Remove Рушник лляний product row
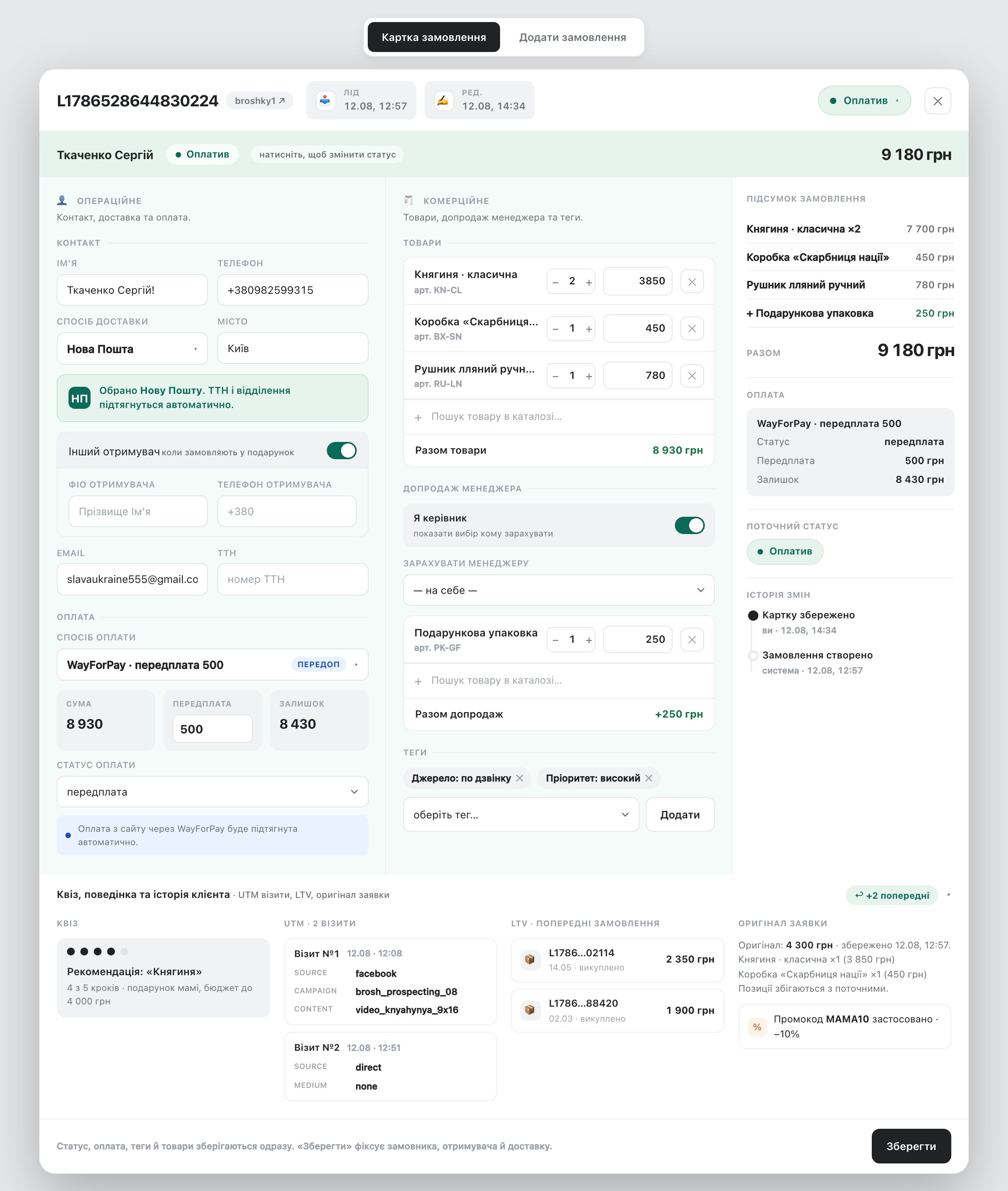This screenshot has width=1008, height=1191. tap(691, 376)
